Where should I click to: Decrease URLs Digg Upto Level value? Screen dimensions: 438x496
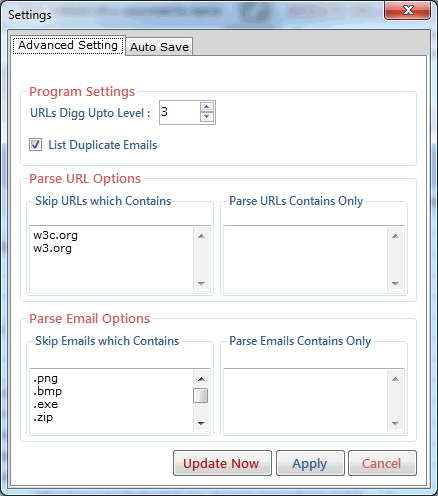207,117
